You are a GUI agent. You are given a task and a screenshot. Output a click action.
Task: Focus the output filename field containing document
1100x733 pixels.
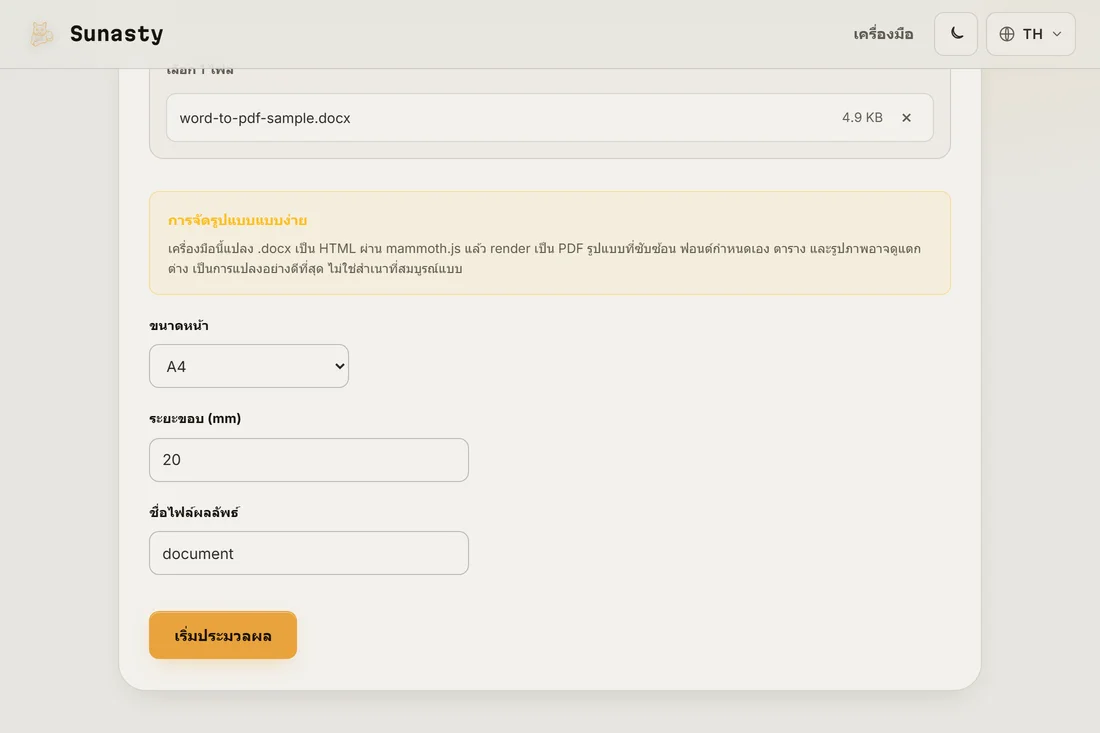point(309,553)
